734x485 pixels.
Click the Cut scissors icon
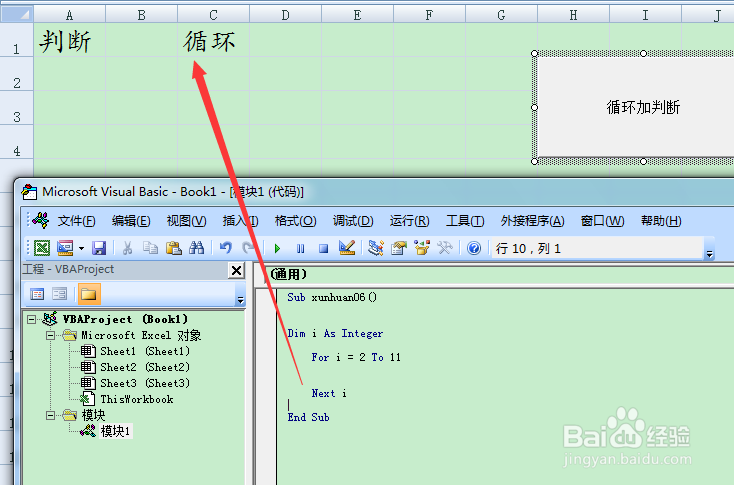click(127, 248)
